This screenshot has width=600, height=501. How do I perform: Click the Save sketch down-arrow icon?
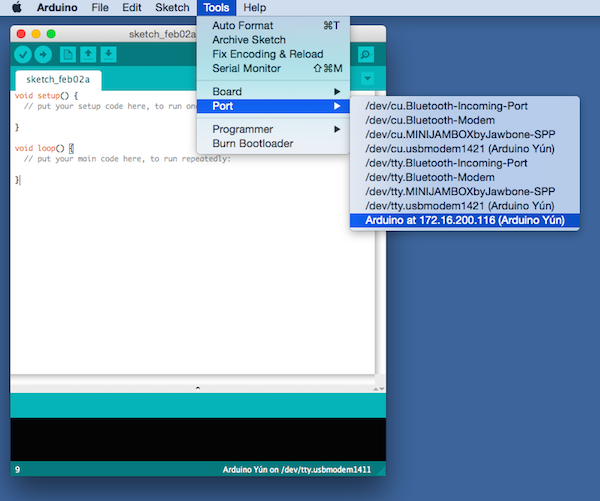108,54
